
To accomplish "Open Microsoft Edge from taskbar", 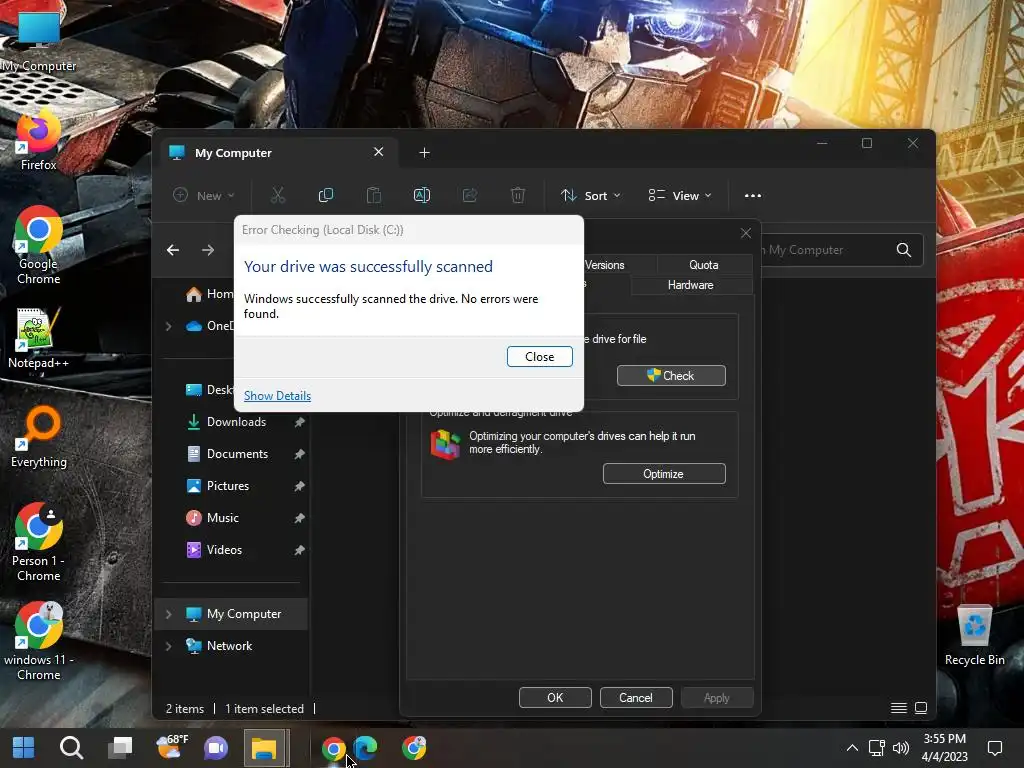I will tap(365, 748).
